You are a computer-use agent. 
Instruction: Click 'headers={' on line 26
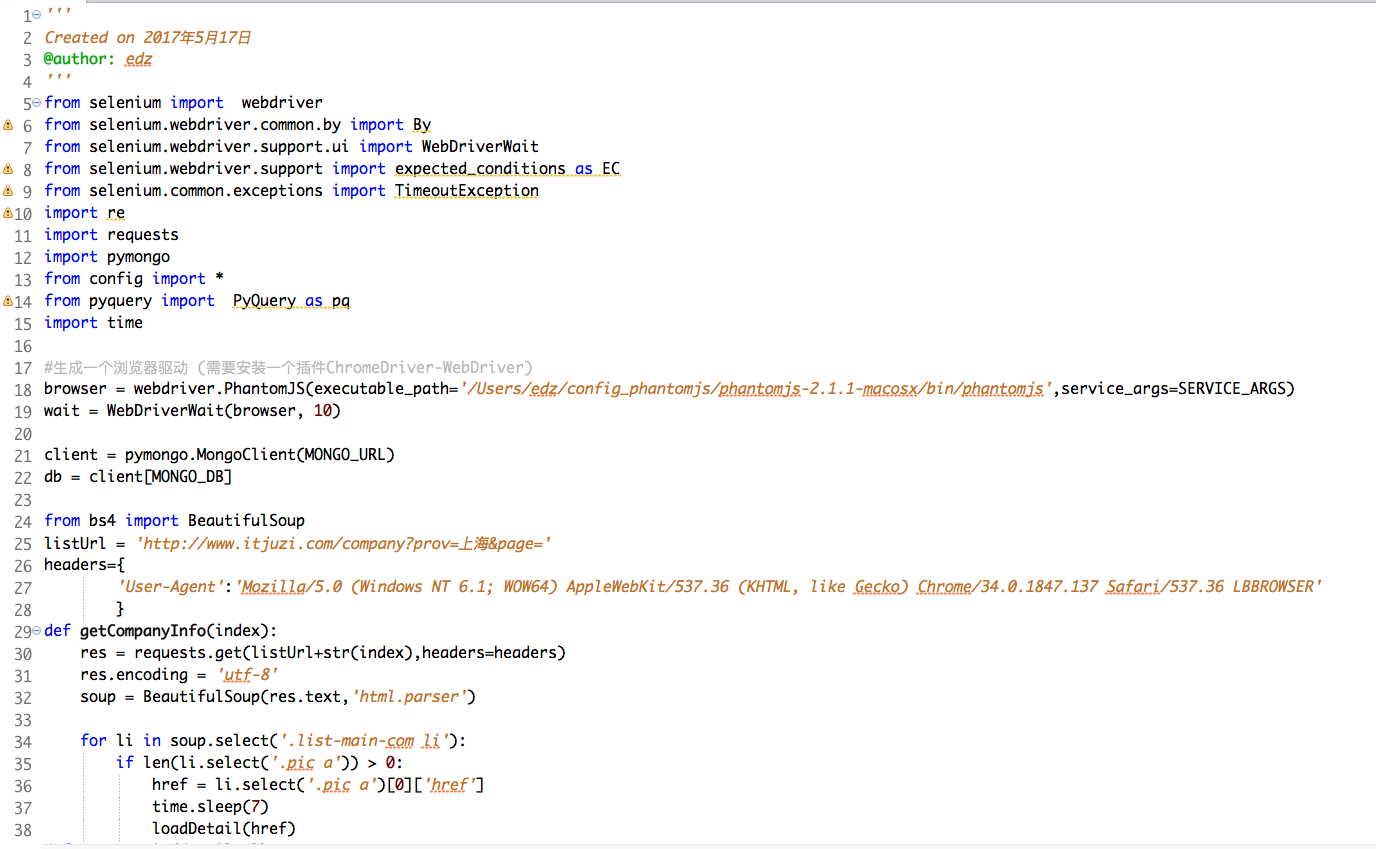84,565
